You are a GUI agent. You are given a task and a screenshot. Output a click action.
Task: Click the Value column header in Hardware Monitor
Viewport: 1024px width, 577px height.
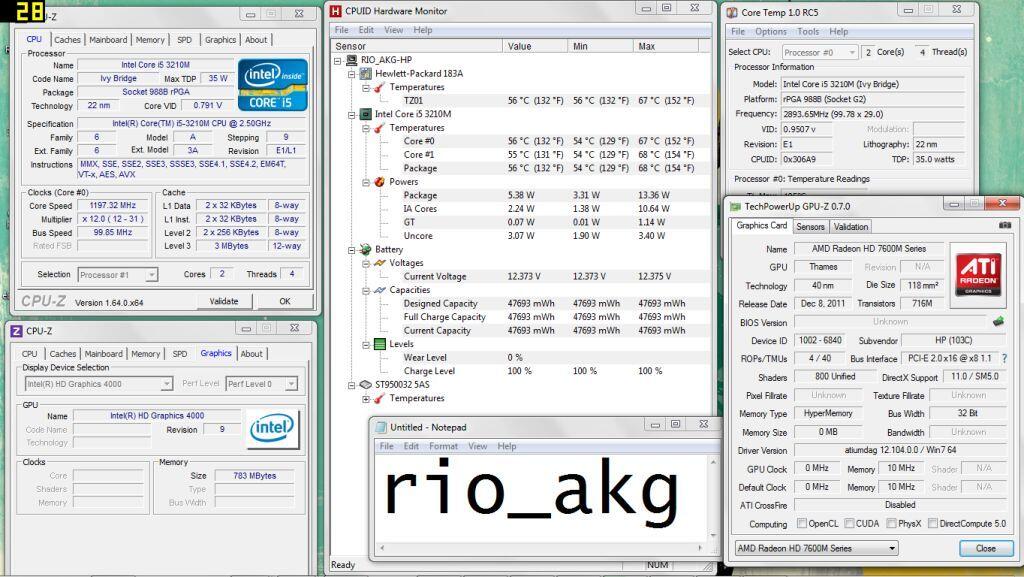[535, 46]
